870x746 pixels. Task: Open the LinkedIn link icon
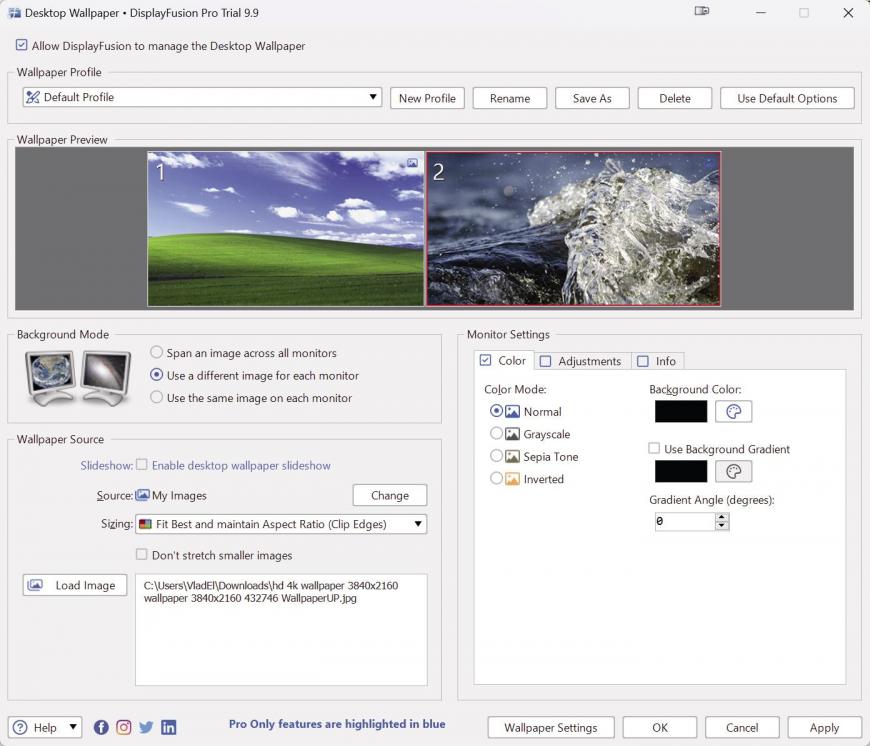click(x=169, y=727)
